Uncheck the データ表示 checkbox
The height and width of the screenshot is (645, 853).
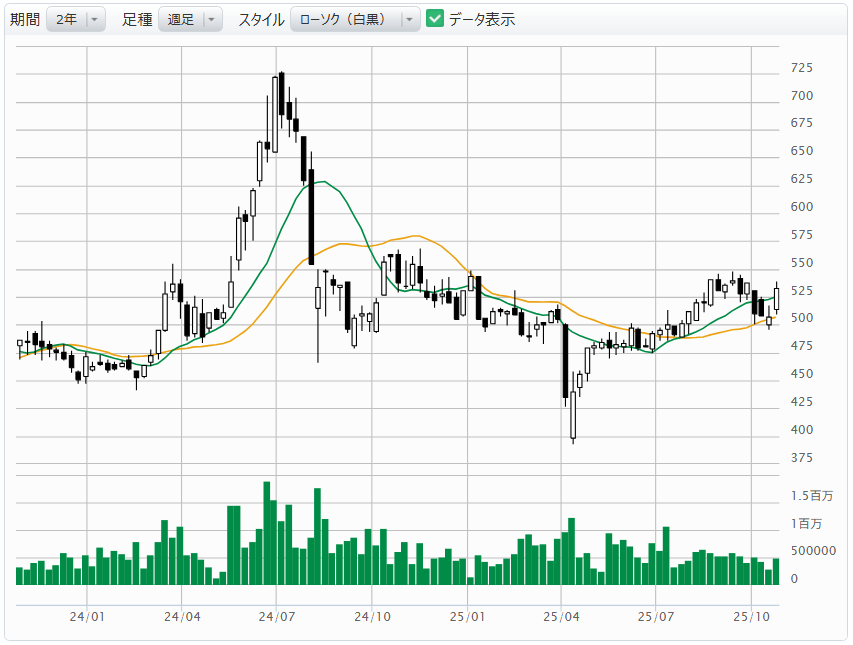[435, 19]
